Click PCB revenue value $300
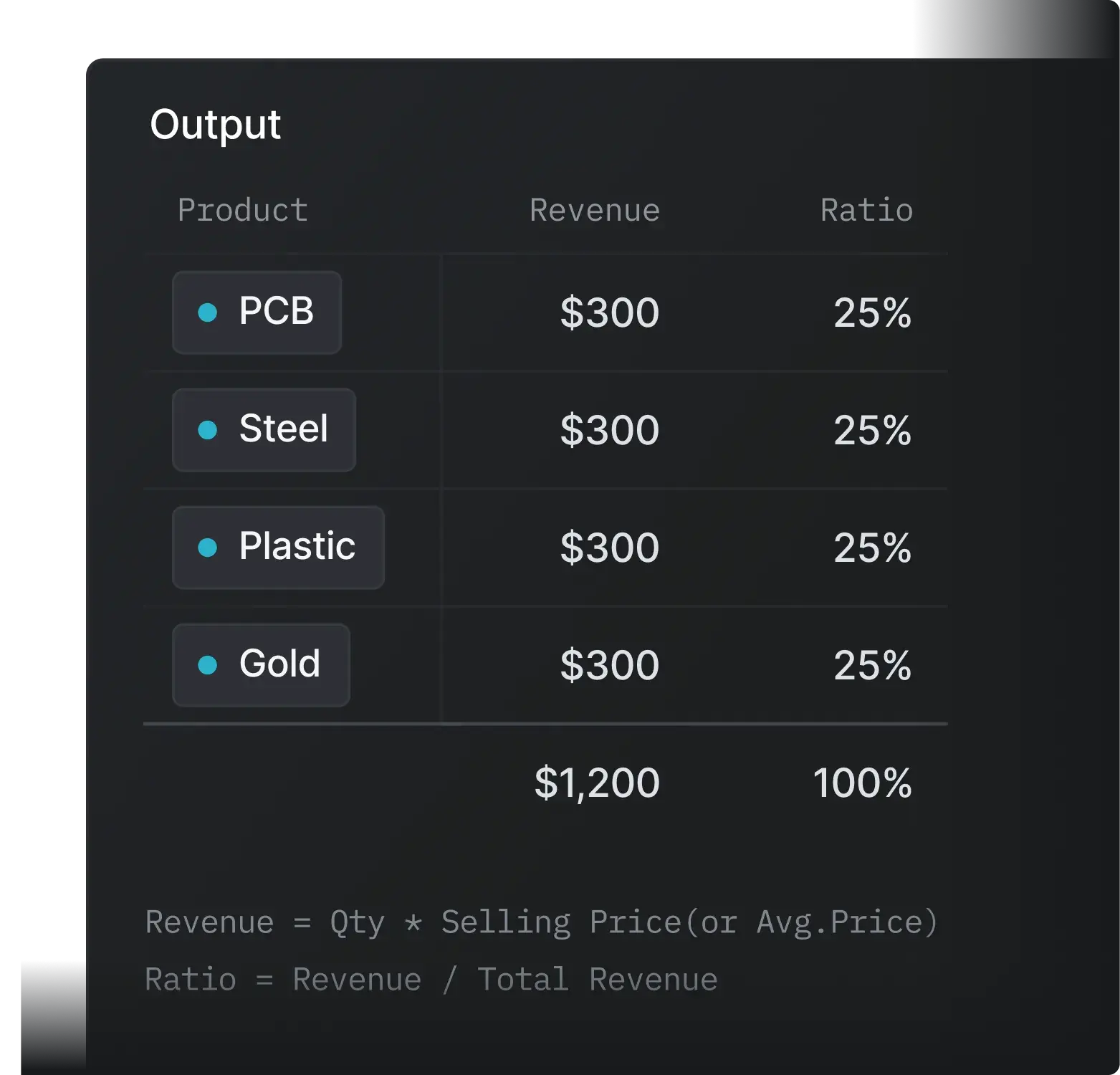Screen dimensions: 1120x1075 610,312
